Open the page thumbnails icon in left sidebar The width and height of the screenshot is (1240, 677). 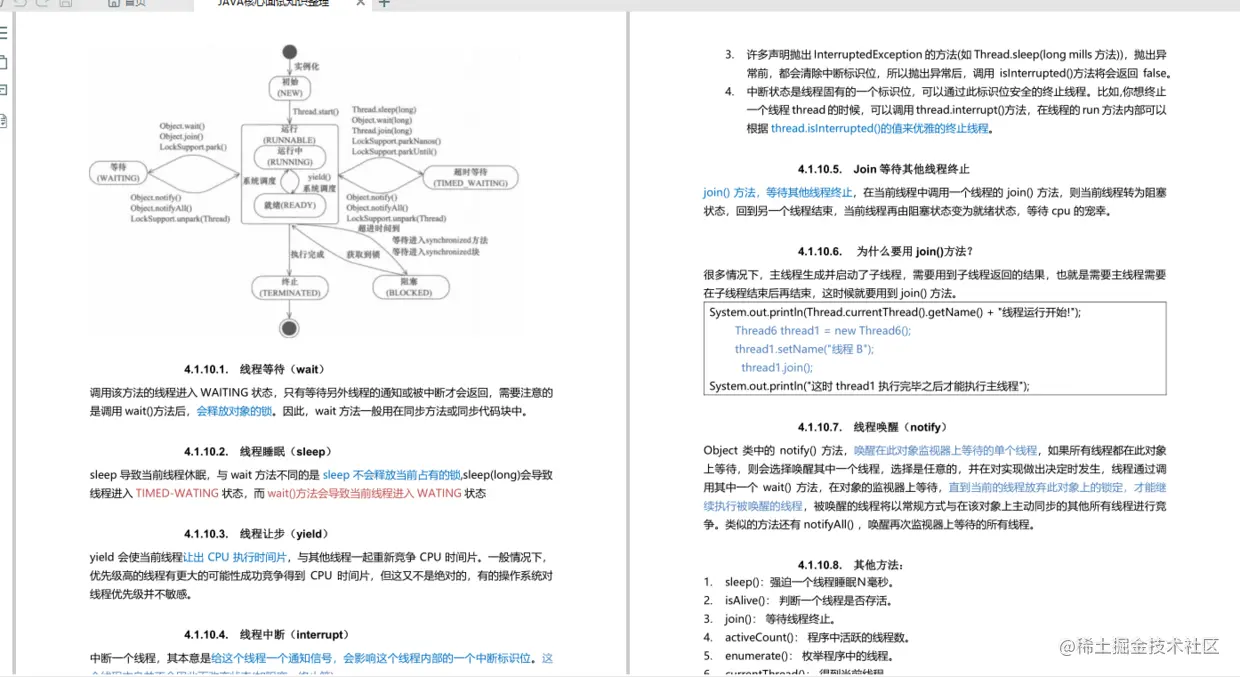3,62
